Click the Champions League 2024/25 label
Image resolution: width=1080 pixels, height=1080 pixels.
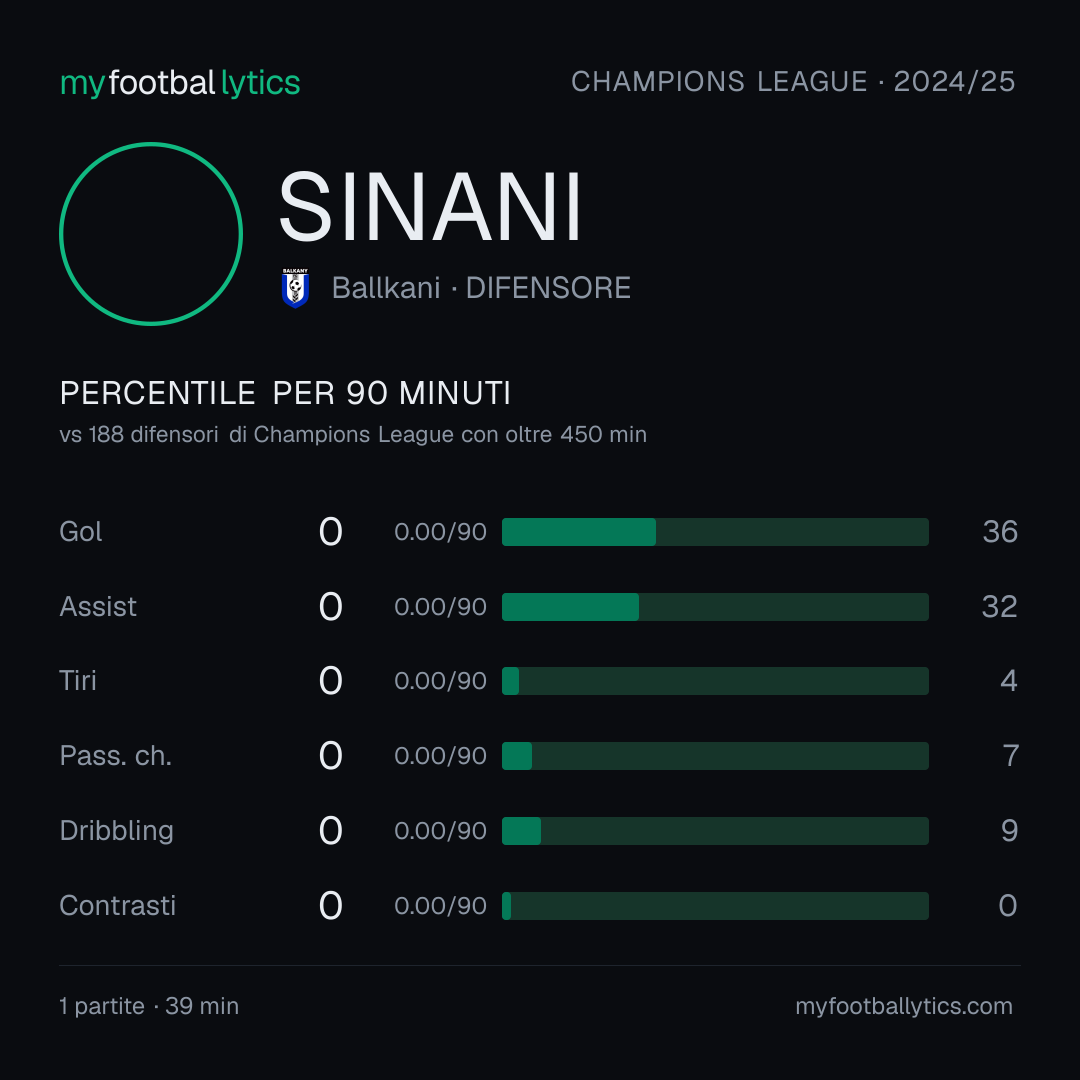point(793,82)
